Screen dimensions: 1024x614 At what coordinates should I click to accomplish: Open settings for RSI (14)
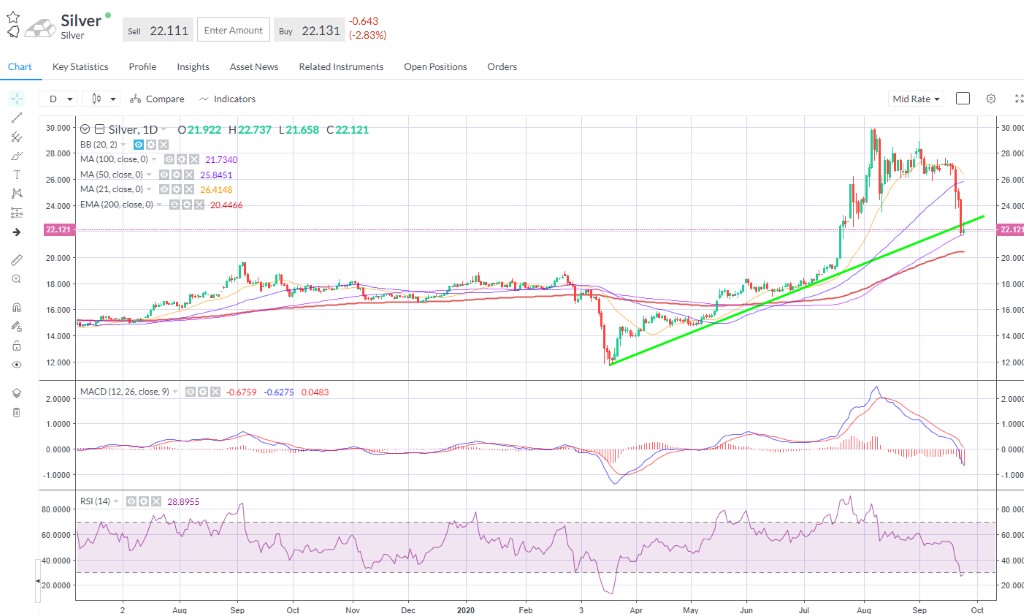tap(143, 501)
